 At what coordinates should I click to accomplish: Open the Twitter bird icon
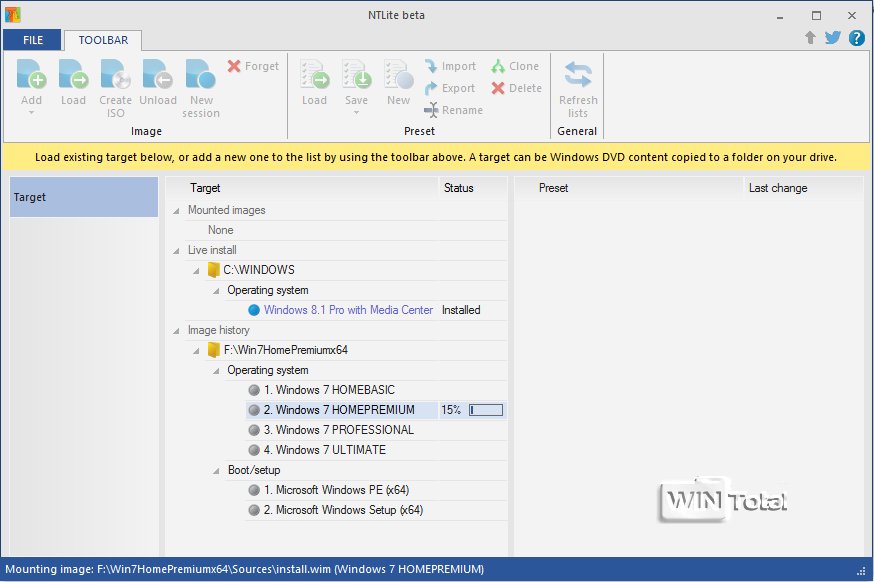pos(833,37)
